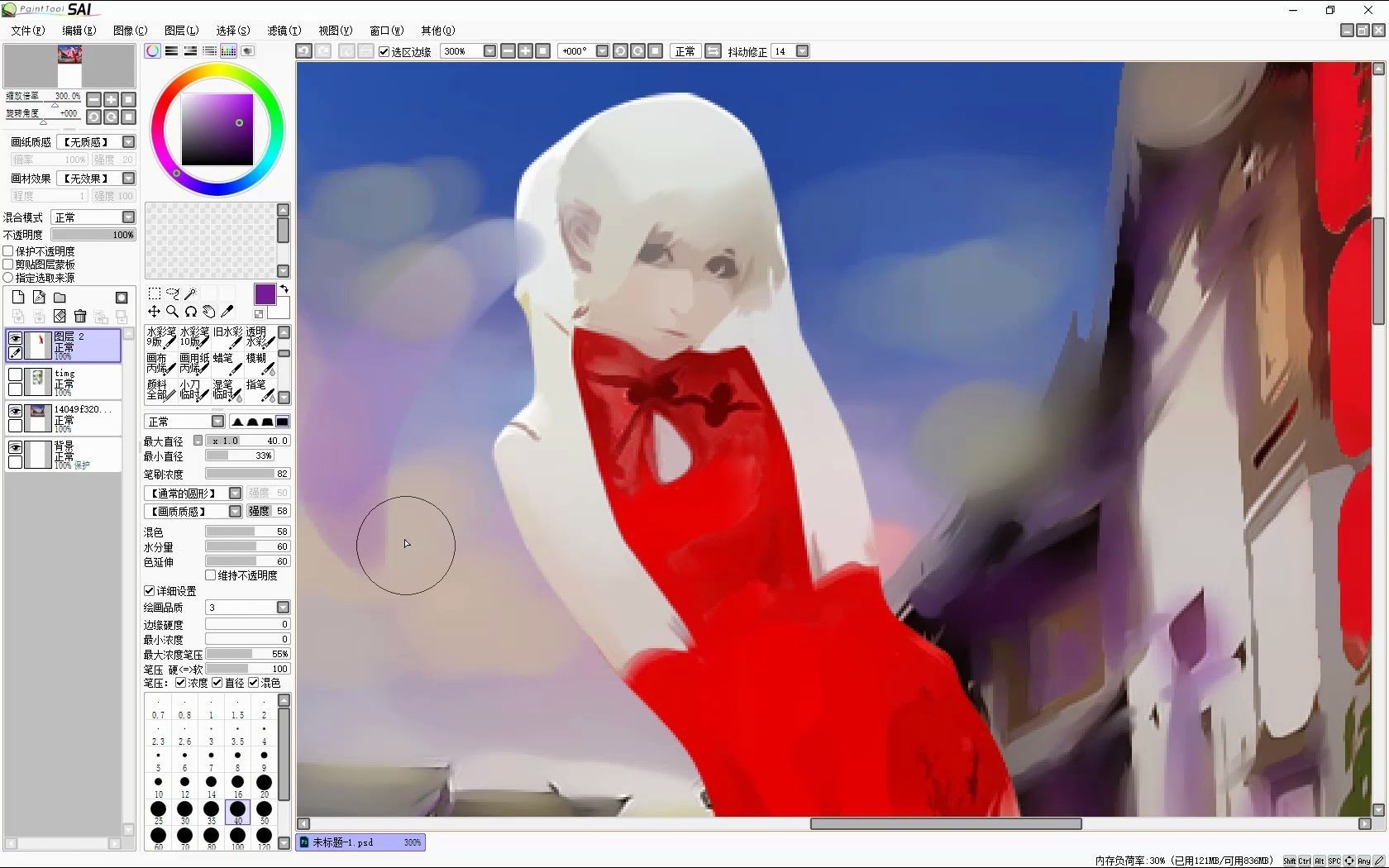
Task: Open the 文件(F) menu
Action: tap(28, 31)
